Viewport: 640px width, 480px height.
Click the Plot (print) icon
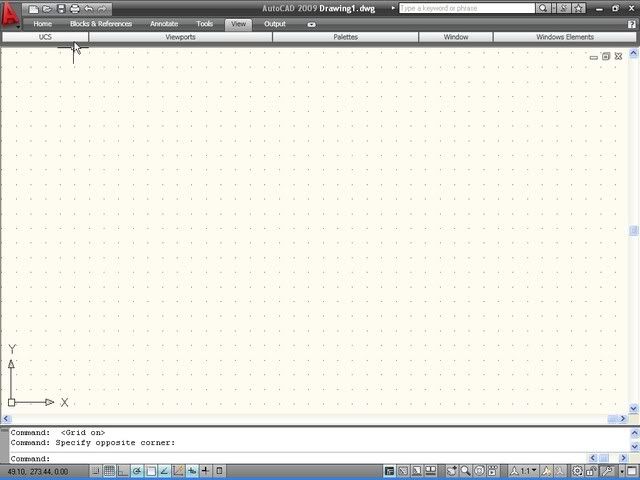click(x=75, y=8)
